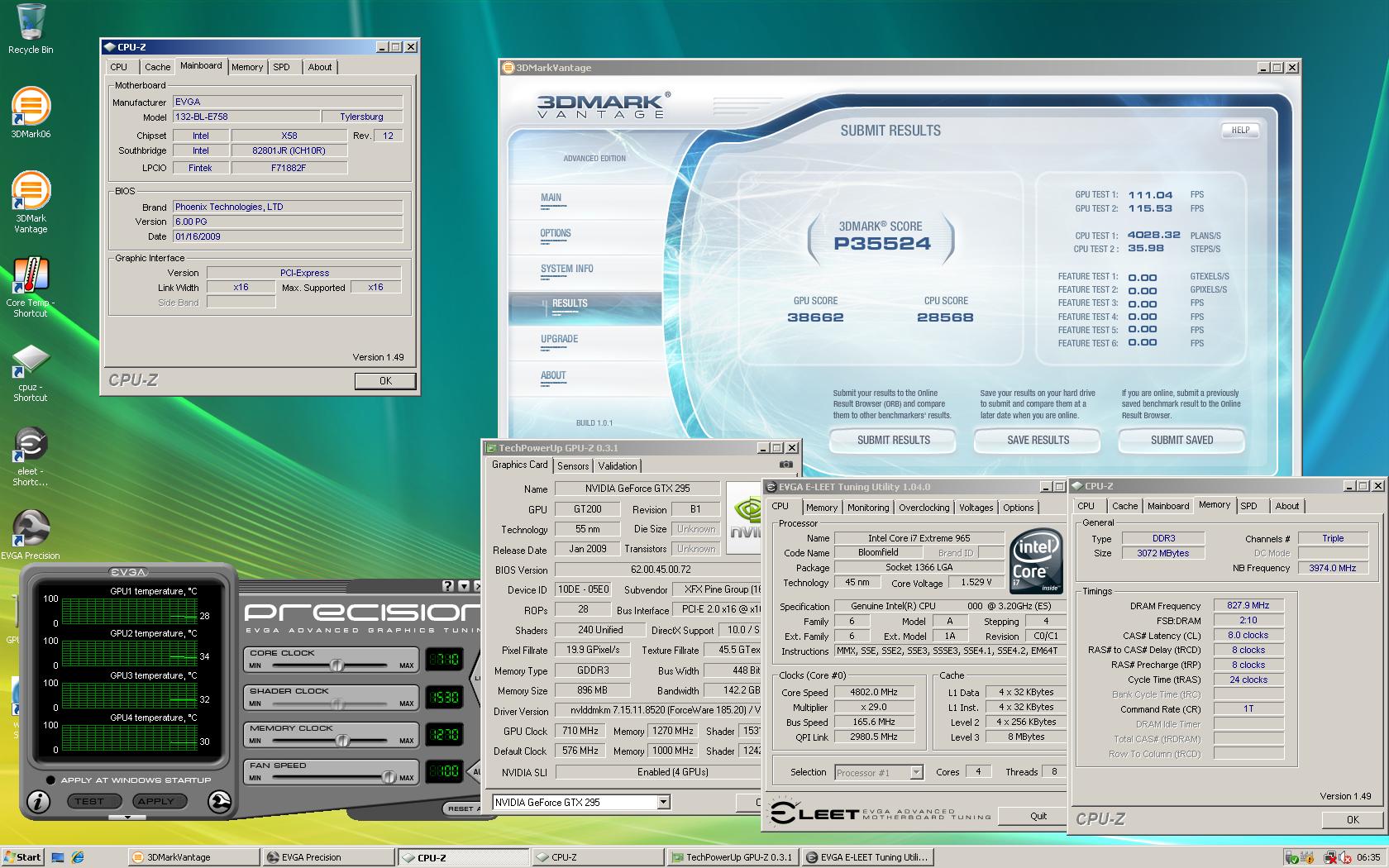Click the Memory Clock slider handle
The image size is (1389, 868).
[x=341, y=740]
